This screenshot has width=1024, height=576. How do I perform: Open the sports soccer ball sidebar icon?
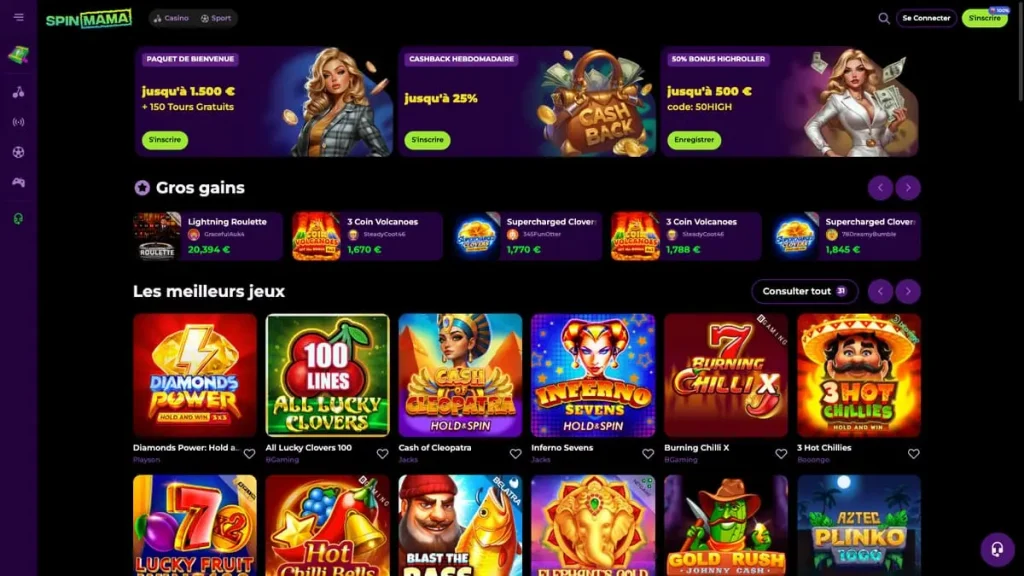coord(18,152)
